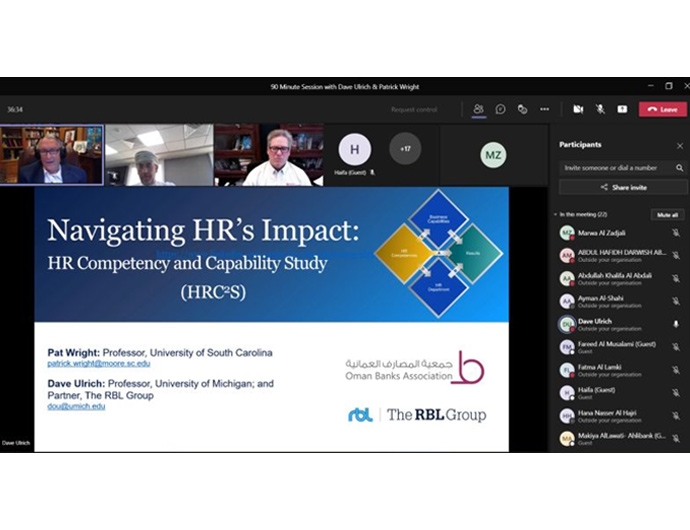The width and height of the screenshot is (690, 530).
Task: Open the meeting chat icon
Action: 500,109
